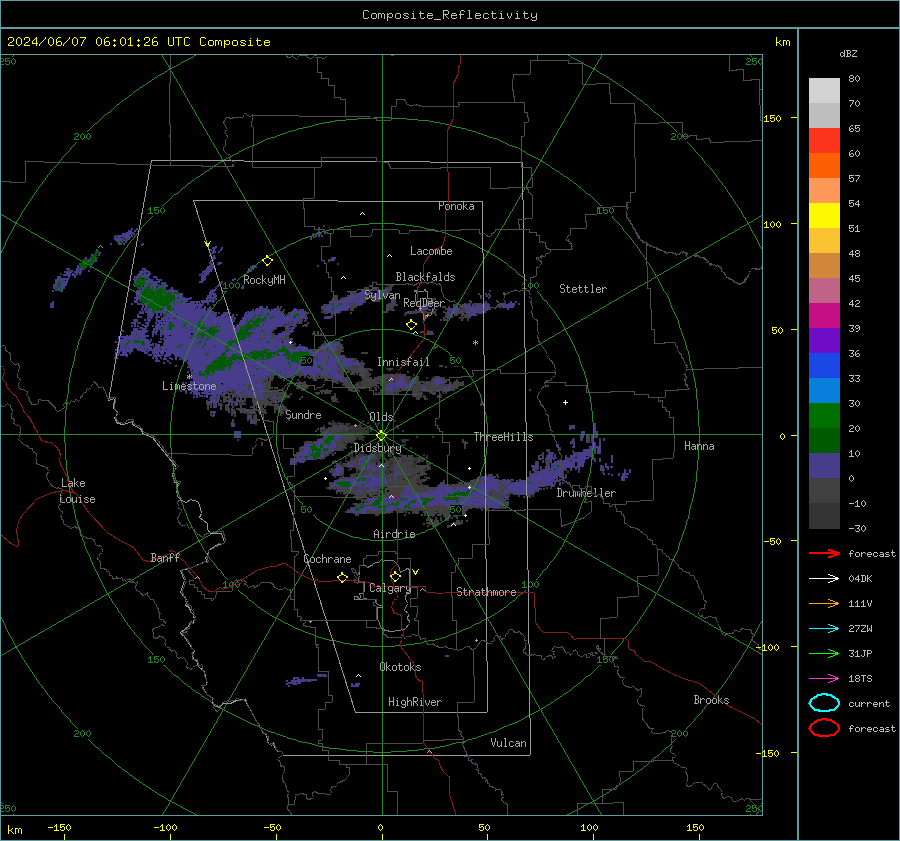Pick the bright green 20-30 dBZ swatch

coord(824,416)
